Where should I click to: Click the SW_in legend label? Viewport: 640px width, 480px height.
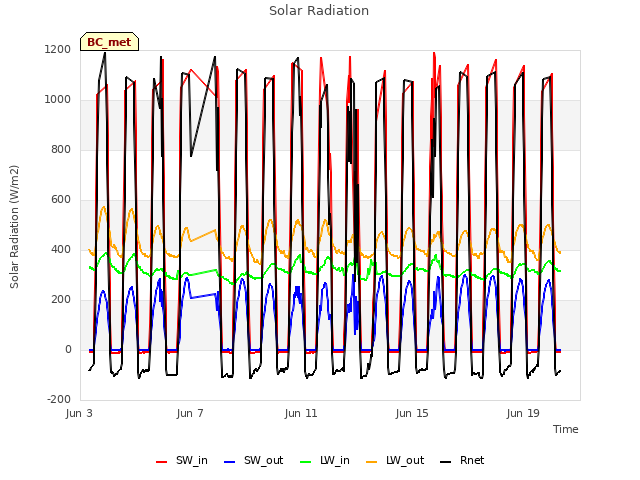192,460
